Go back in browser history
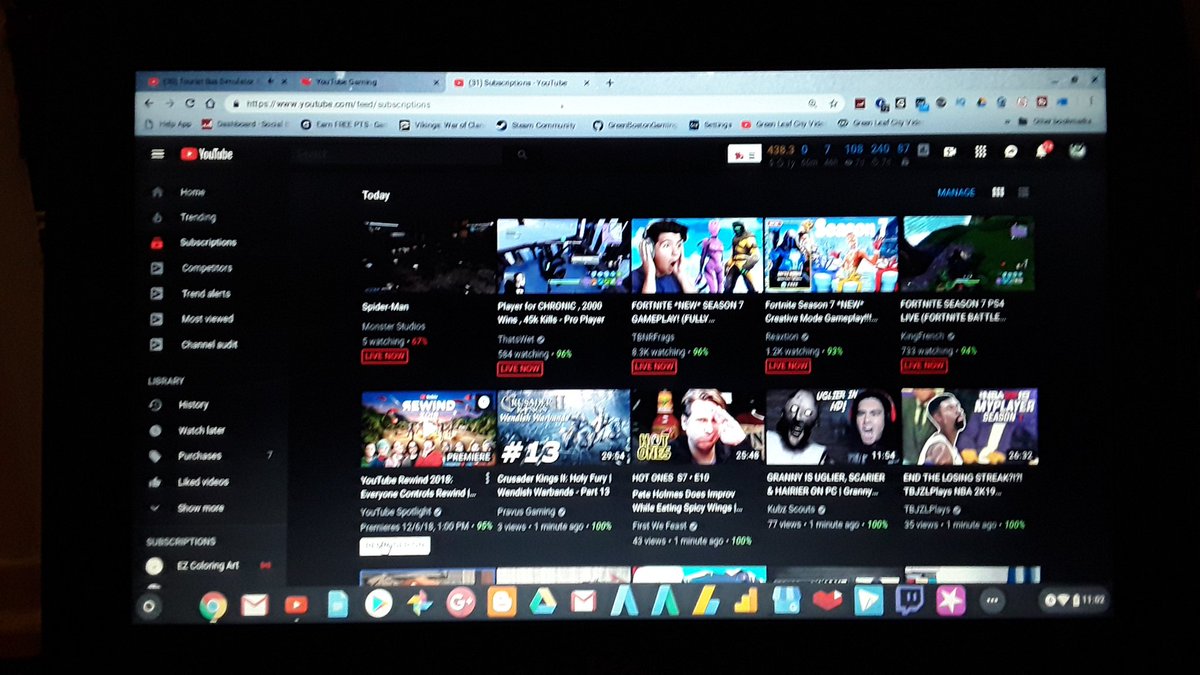1200x675 pixels. [149, 103]
